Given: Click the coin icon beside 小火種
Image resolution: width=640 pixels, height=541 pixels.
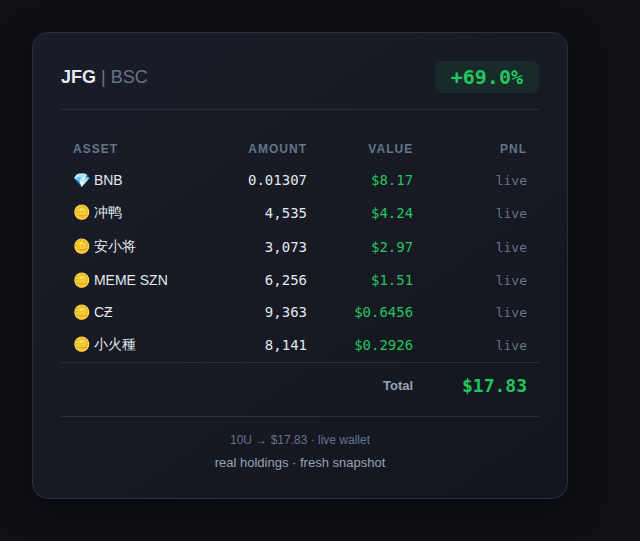Looking at the screenshot, I should 82,345.
